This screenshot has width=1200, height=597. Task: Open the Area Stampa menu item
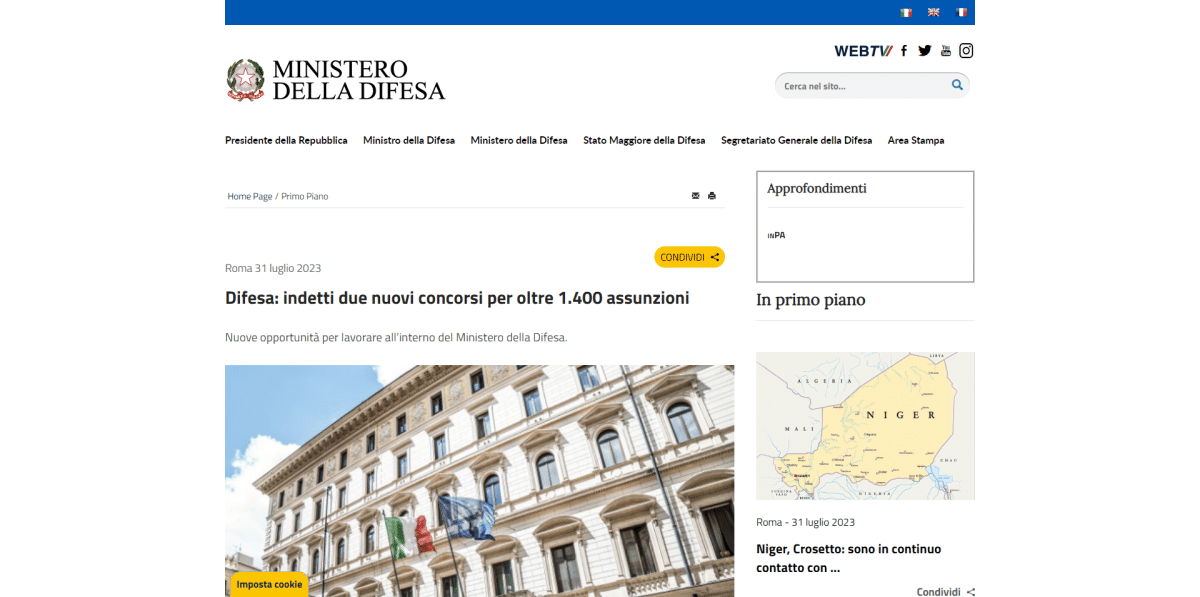(916, 140)
